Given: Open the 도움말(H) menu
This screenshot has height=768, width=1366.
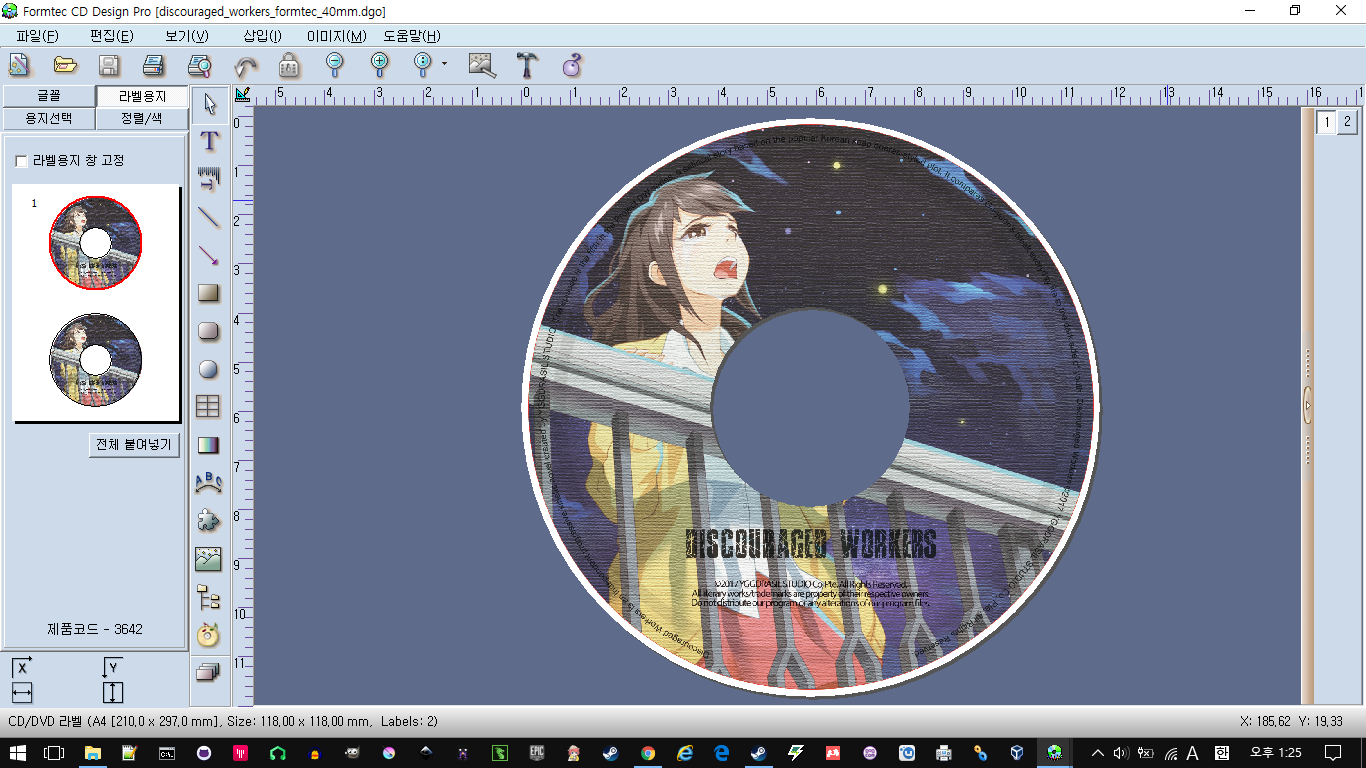Looking at the screenshot, I should click(412, 36).
